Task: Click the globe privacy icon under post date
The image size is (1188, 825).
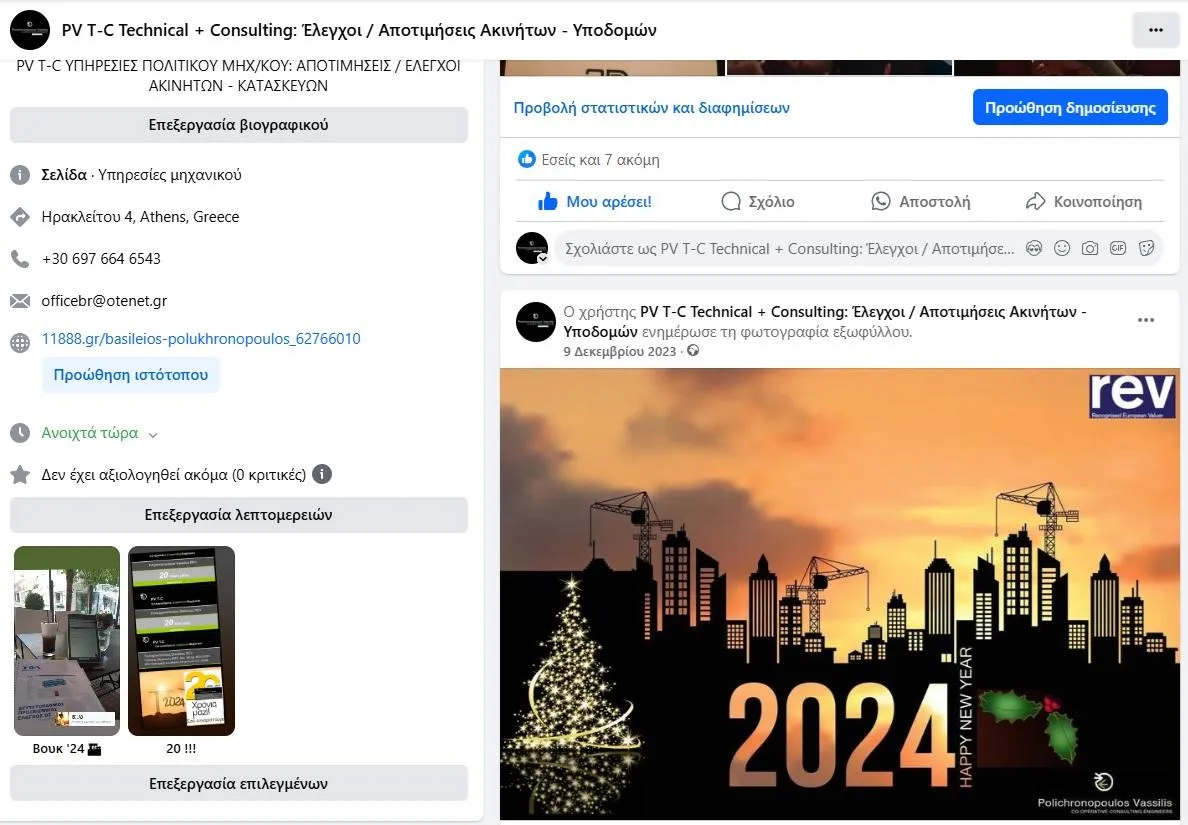Action: point(693,351)
